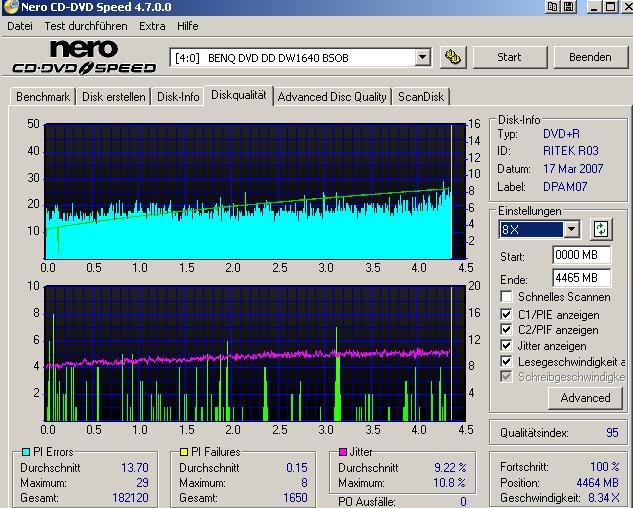Click the PI Errors chart area
Screen dimensions: 633x508
[x=255, y=191]
